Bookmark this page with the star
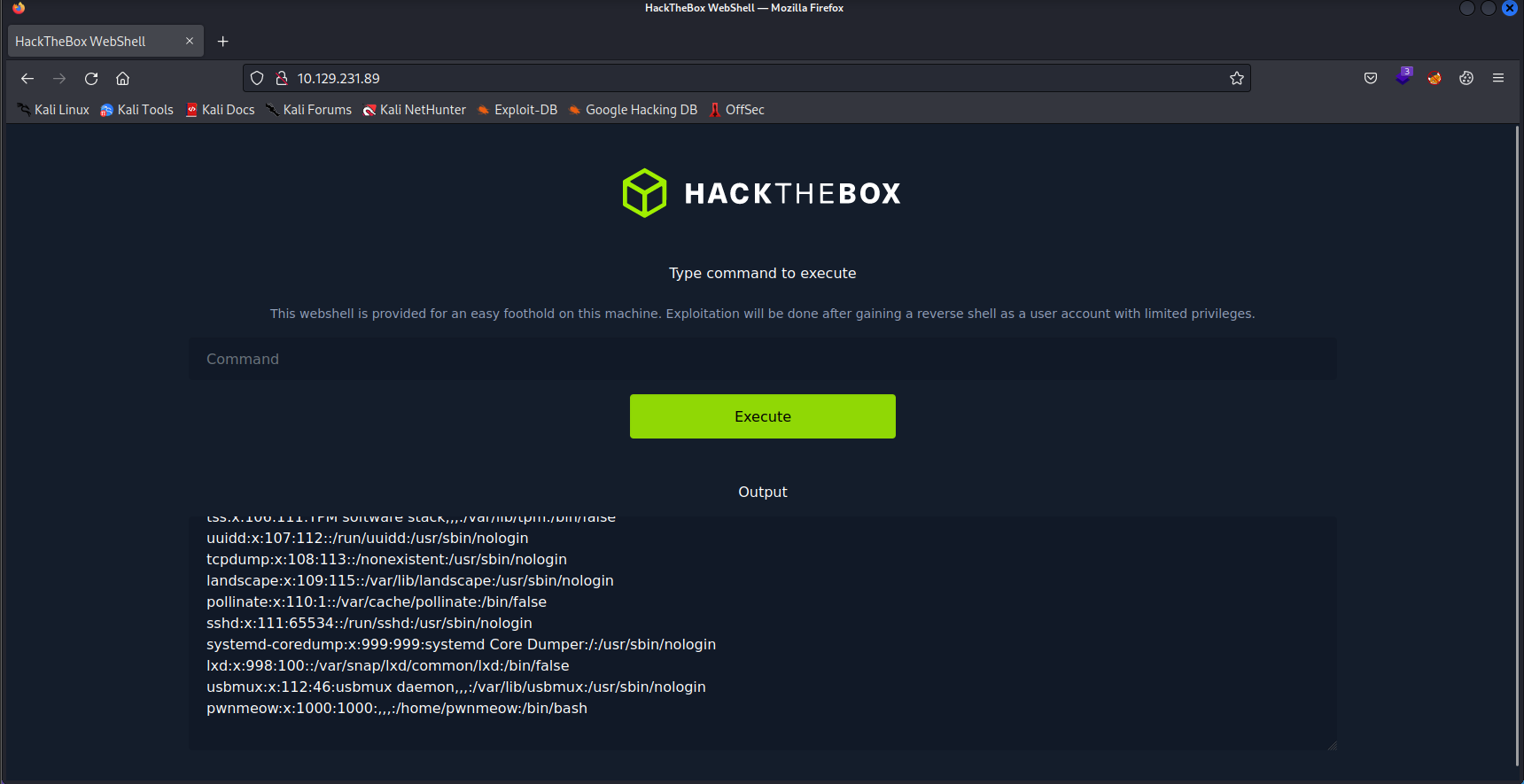This screenshot has width=1524, height=784. click(x=1237, y=78)
